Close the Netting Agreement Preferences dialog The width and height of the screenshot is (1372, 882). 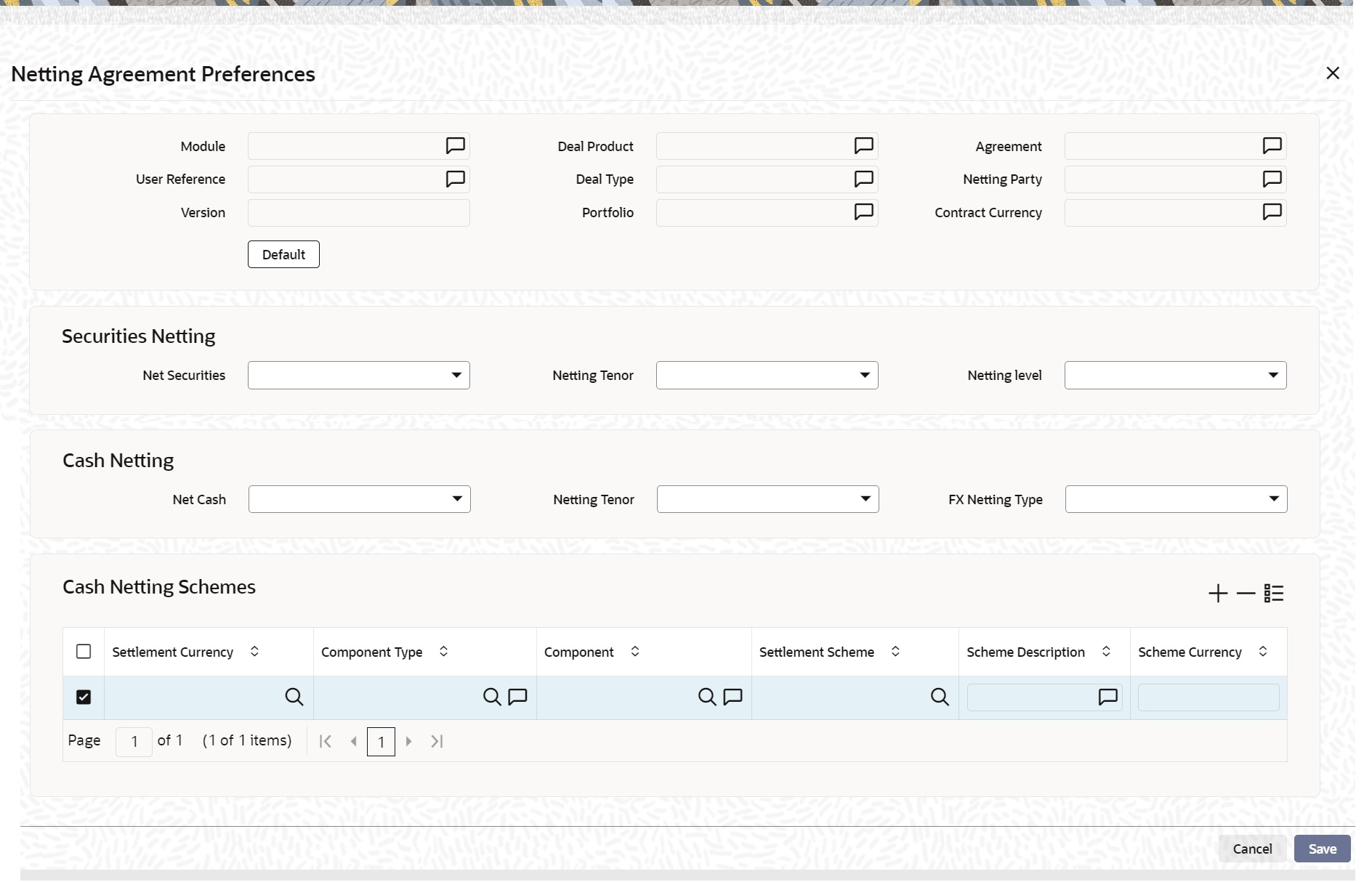(1333, 73)
